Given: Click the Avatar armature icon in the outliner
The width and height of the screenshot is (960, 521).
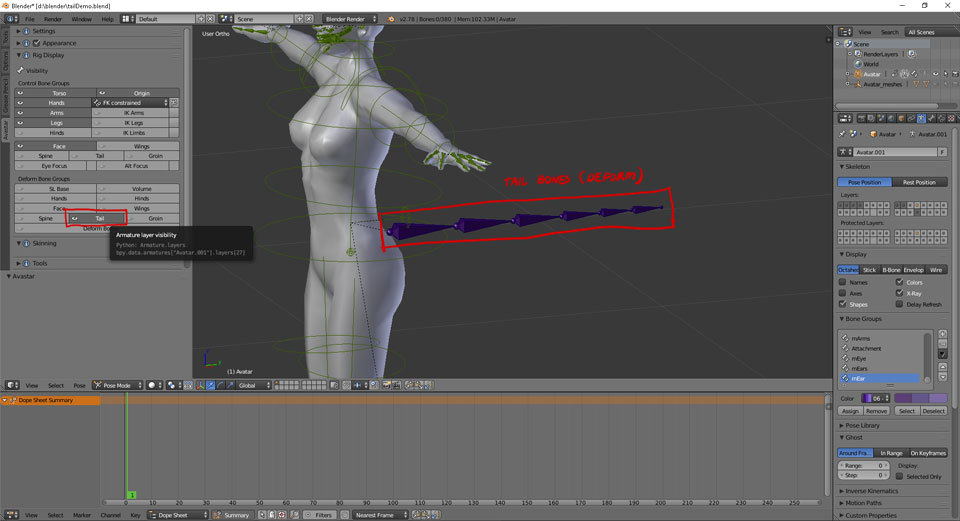Looking at the screenshot, I should click(857, 74).
